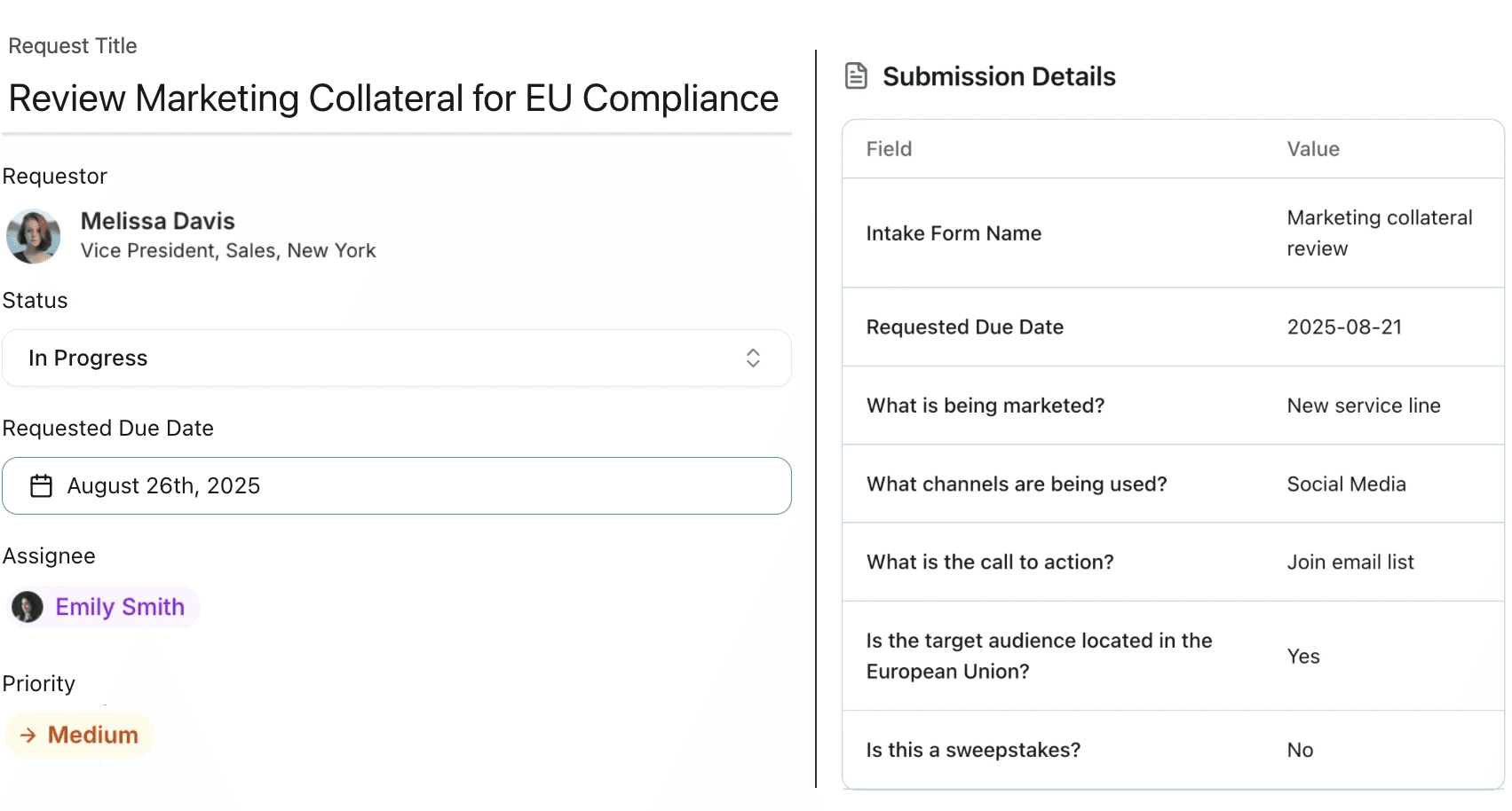Click Emily Smith's small avatar icon
The width and height of the screenshot is (1512, 811).
(28, 607)
